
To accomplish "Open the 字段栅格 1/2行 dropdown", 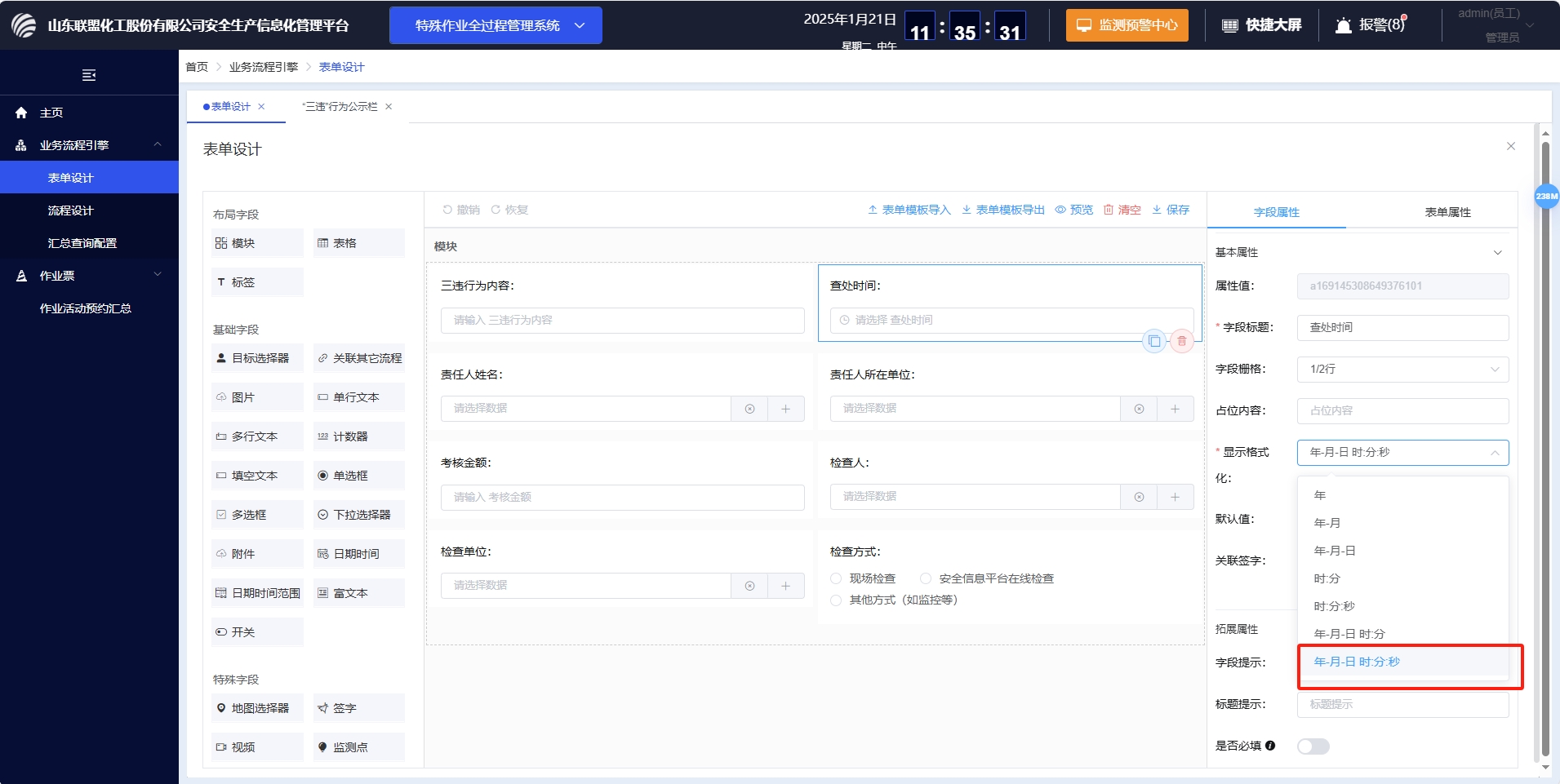I will pyautogui.click(x=1402, y=370).
